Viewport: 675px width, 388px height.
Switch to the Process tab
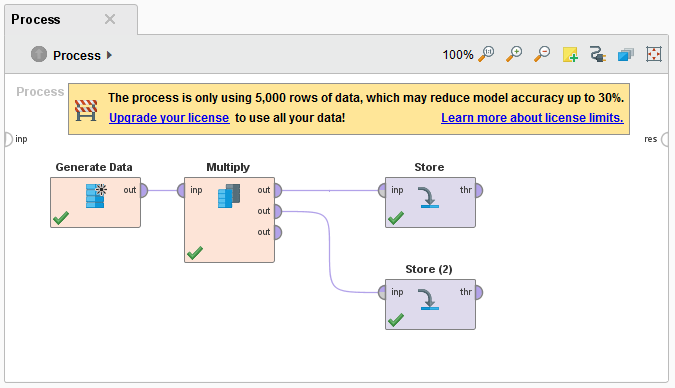pos(36,19)
